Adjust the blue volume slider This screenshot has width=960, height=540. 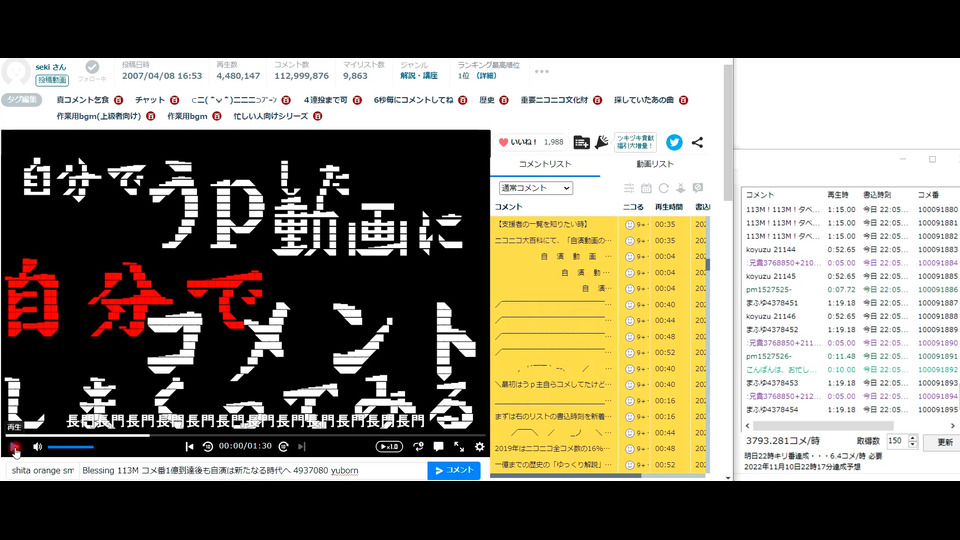70,447
